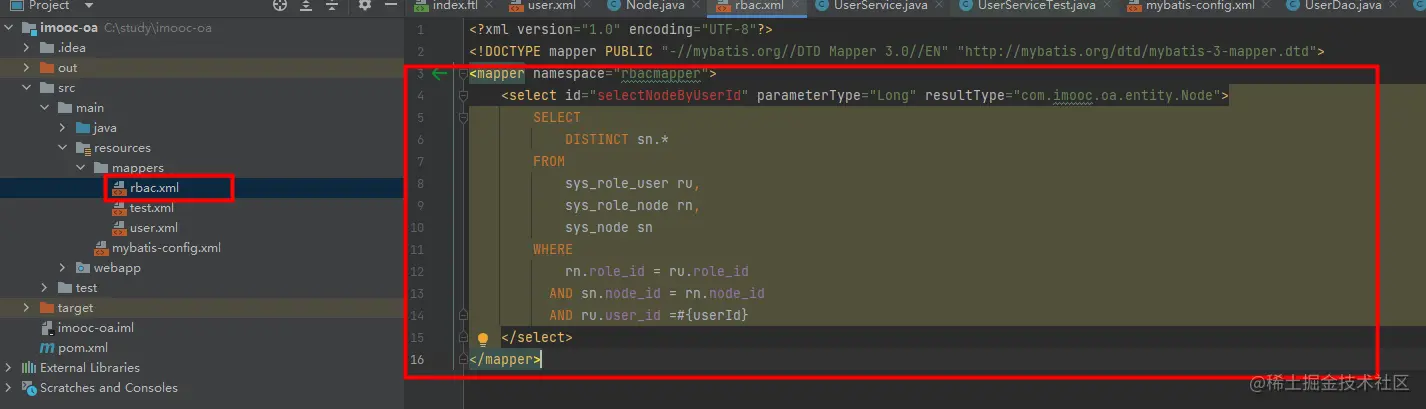Expand the java folder arrow
This screenshot has height=409, width=1426.
[x=63, y=128]
